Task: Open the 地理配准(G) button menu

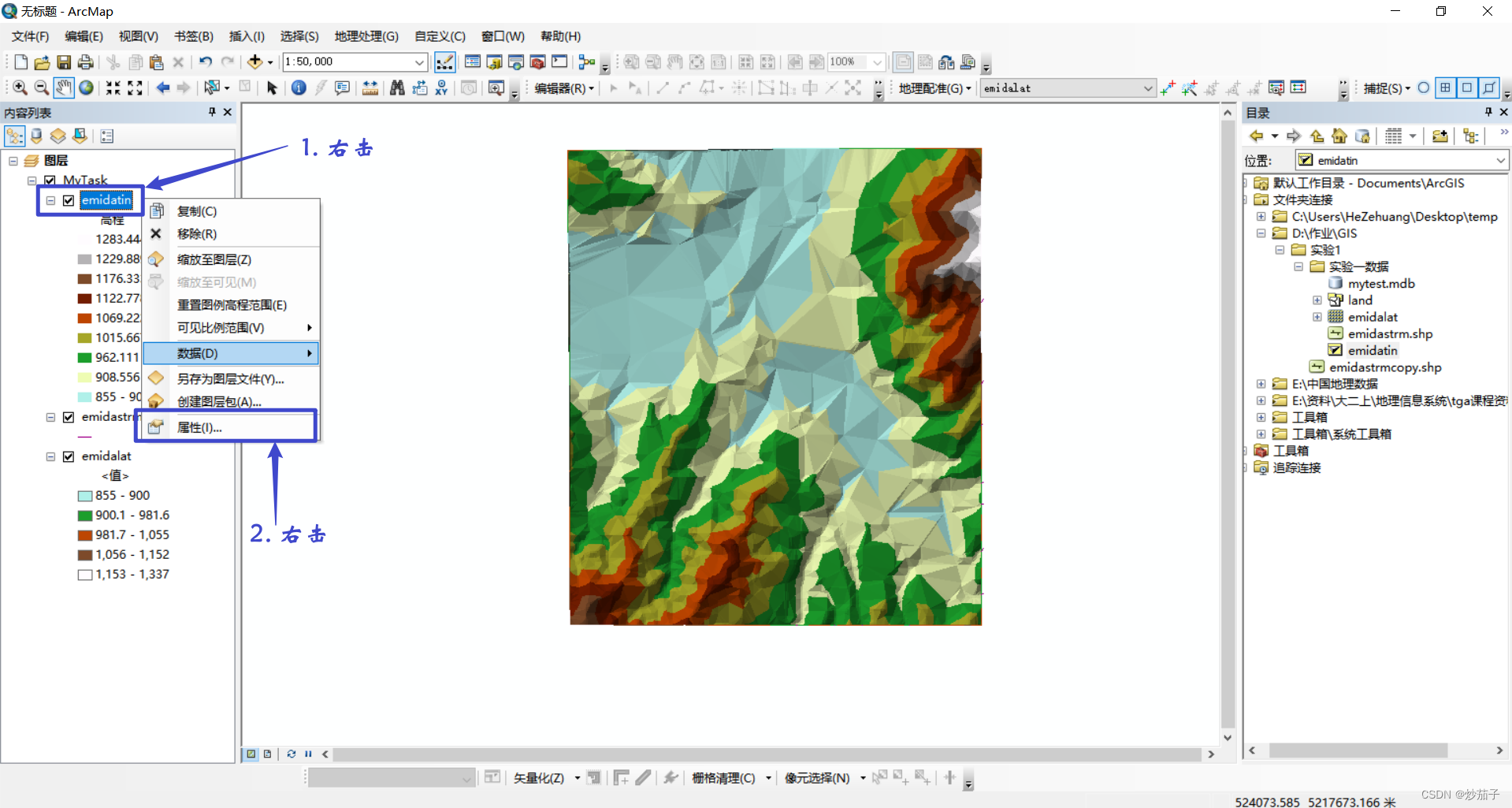Action: [935, 88]
